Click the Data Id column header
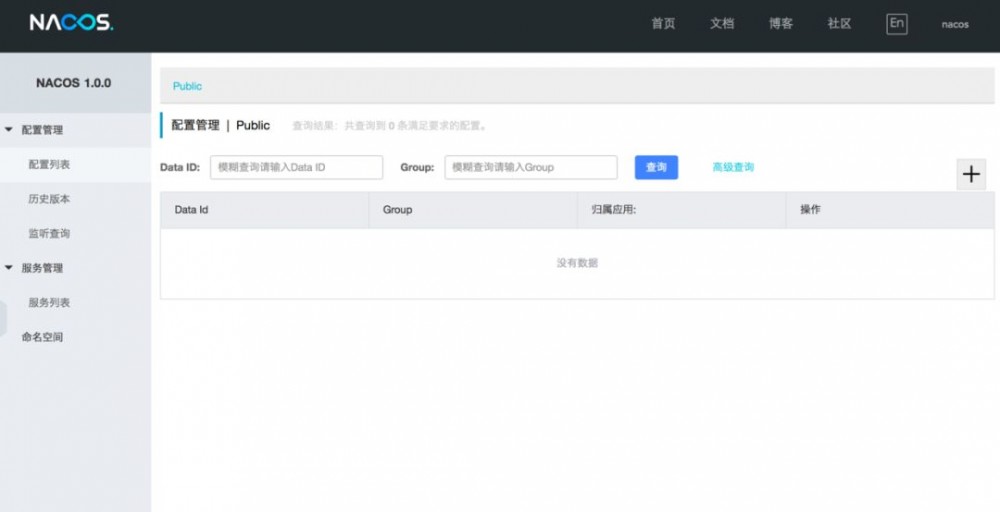 point(265,210)
